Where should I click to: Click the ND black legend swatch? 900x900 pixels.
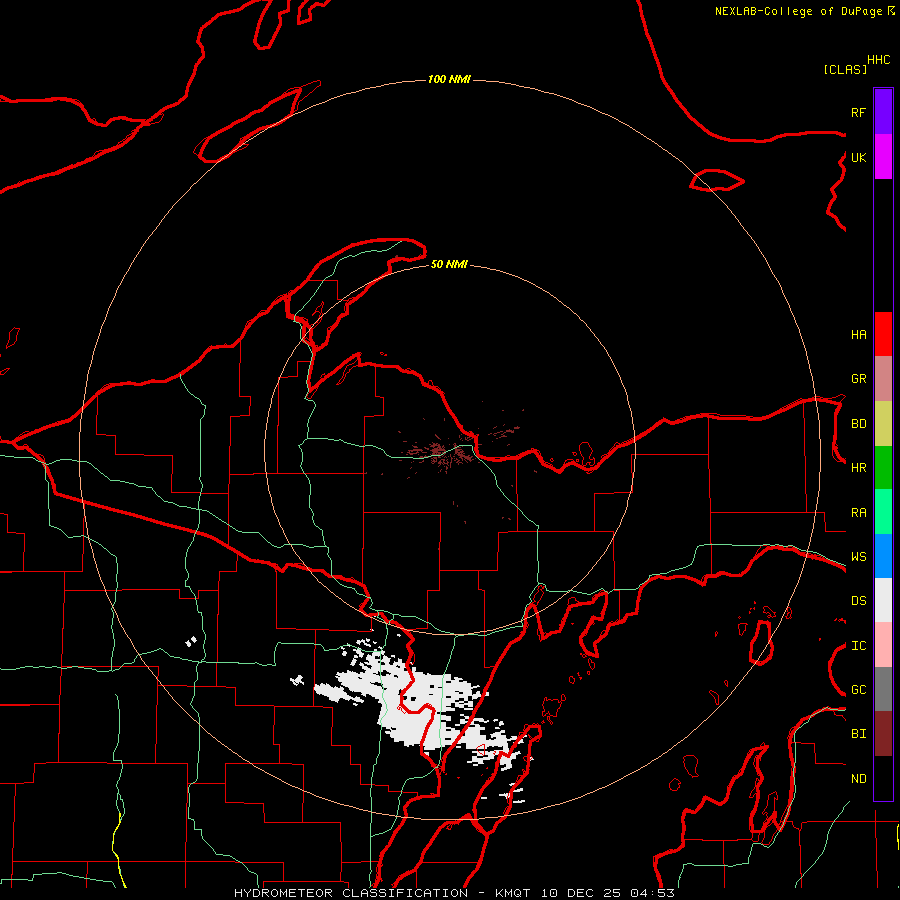pos(883,778)
